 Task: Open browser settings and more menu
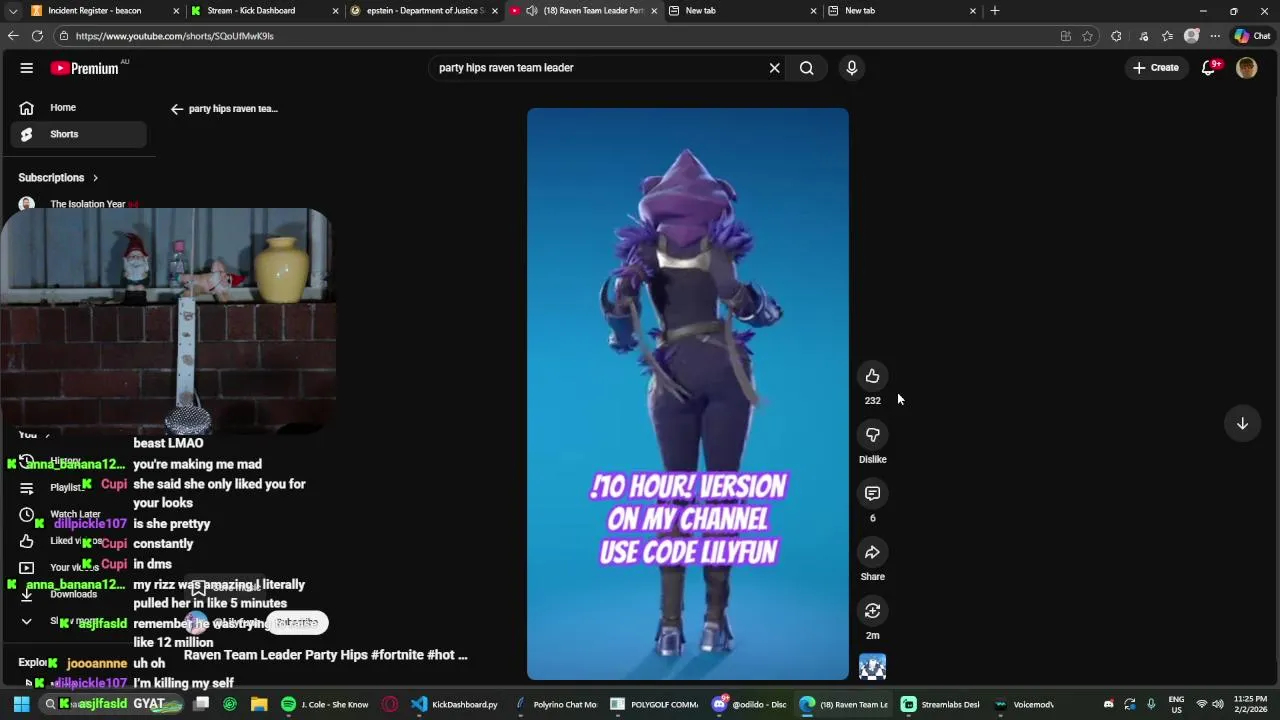coord(1215,36)
